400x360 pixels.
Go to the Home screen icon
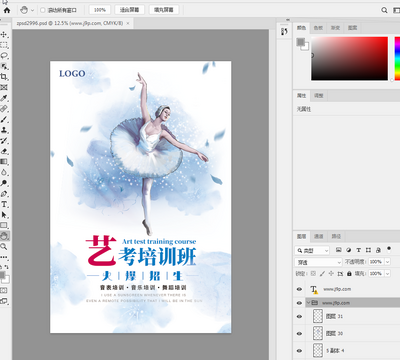click(7, 10)
